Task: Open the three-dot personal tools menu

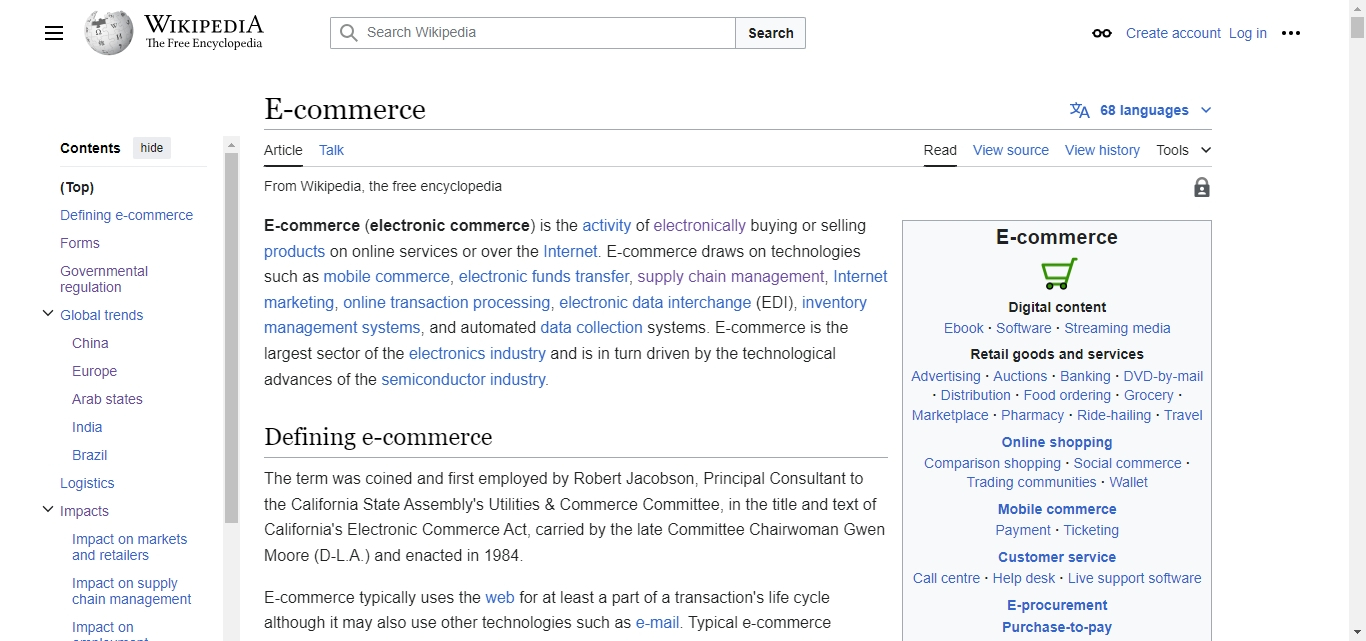Action: pyautogui.click(x=1291, y=33)
